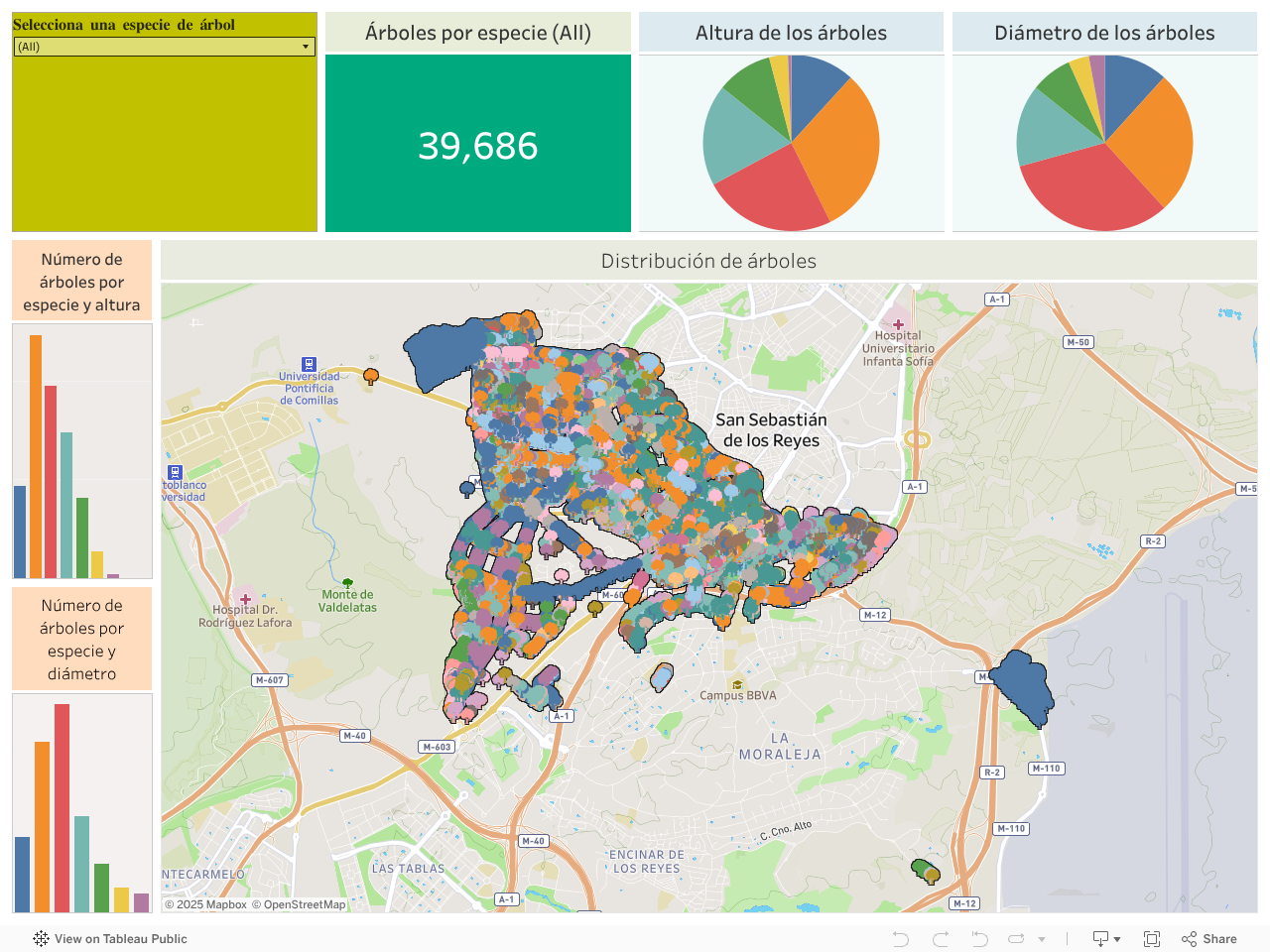
Task: Click the tallest red bar in the diámetro chart
Action: (x=62, y=807)
